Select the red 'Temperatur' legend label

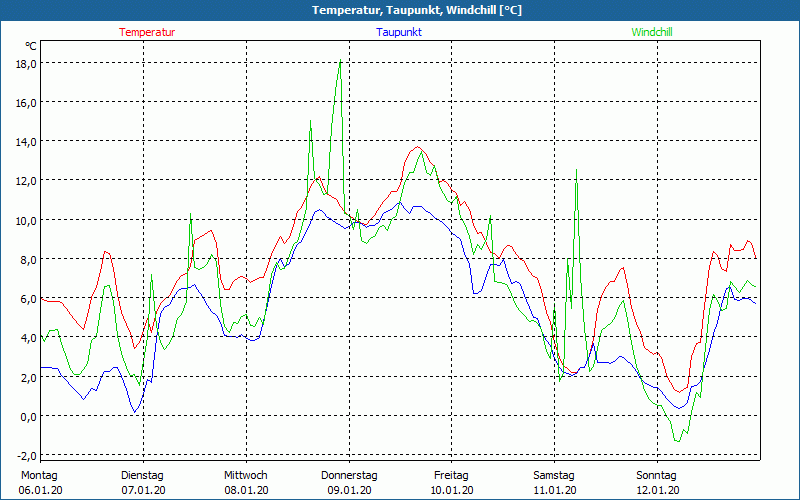point(147,32)
